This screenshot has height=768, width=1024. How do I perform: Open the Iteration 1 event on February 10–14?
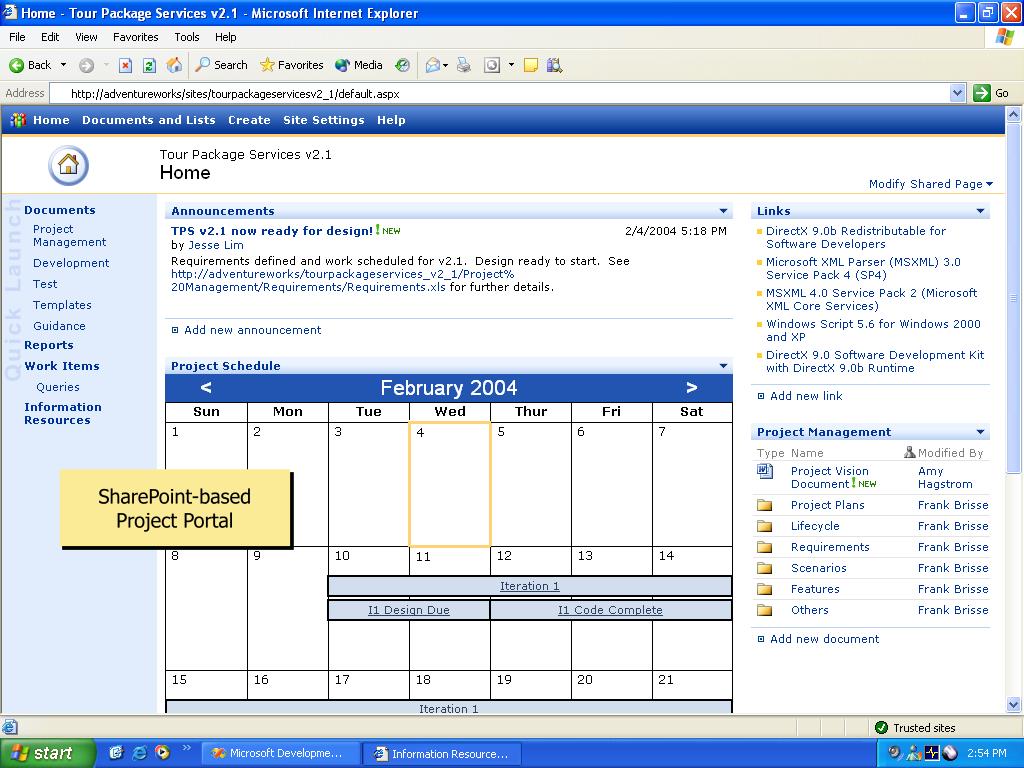click(530, 586)
